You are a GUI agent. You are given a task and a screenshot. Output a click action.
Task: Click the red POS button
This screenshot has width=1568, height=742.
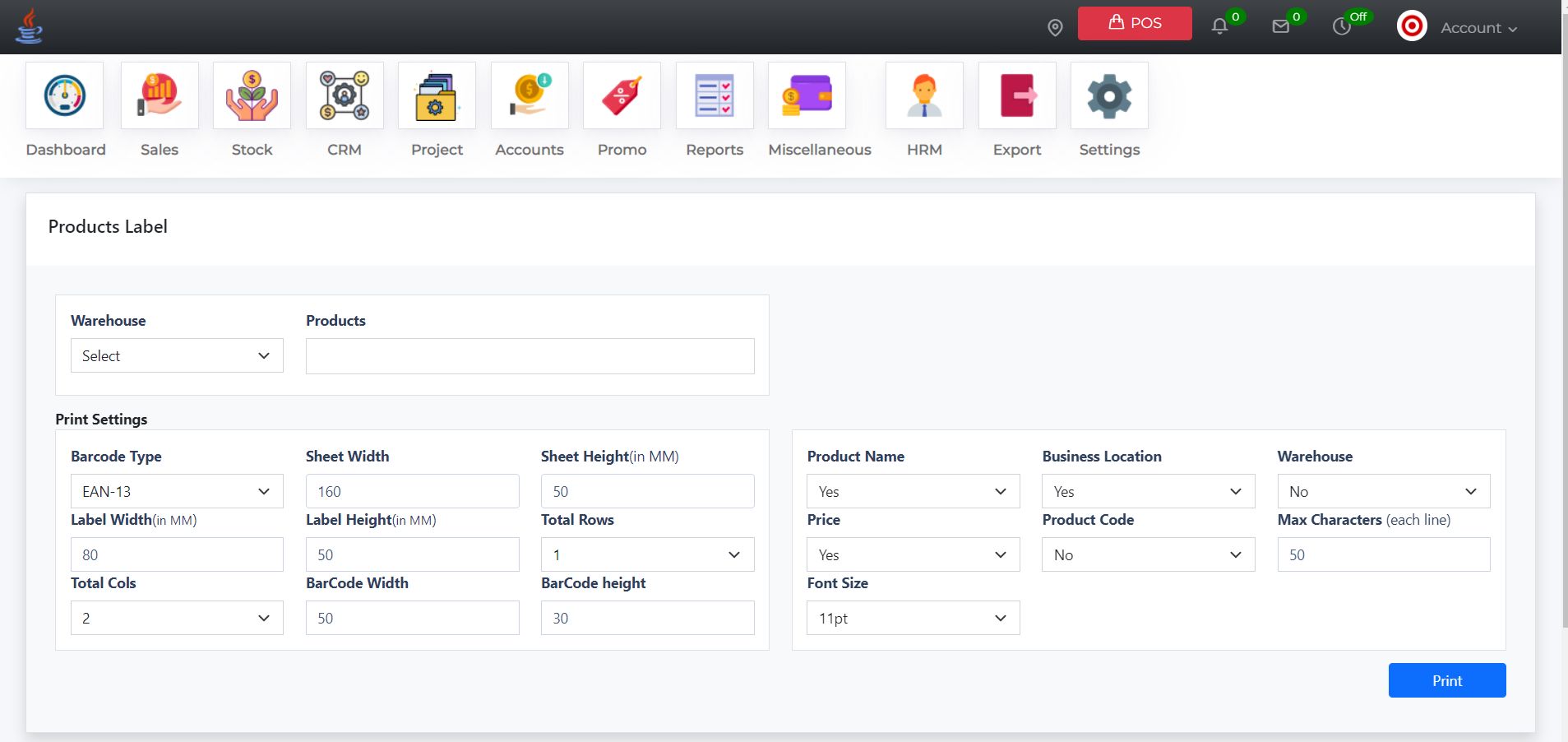coord(1135,23)
